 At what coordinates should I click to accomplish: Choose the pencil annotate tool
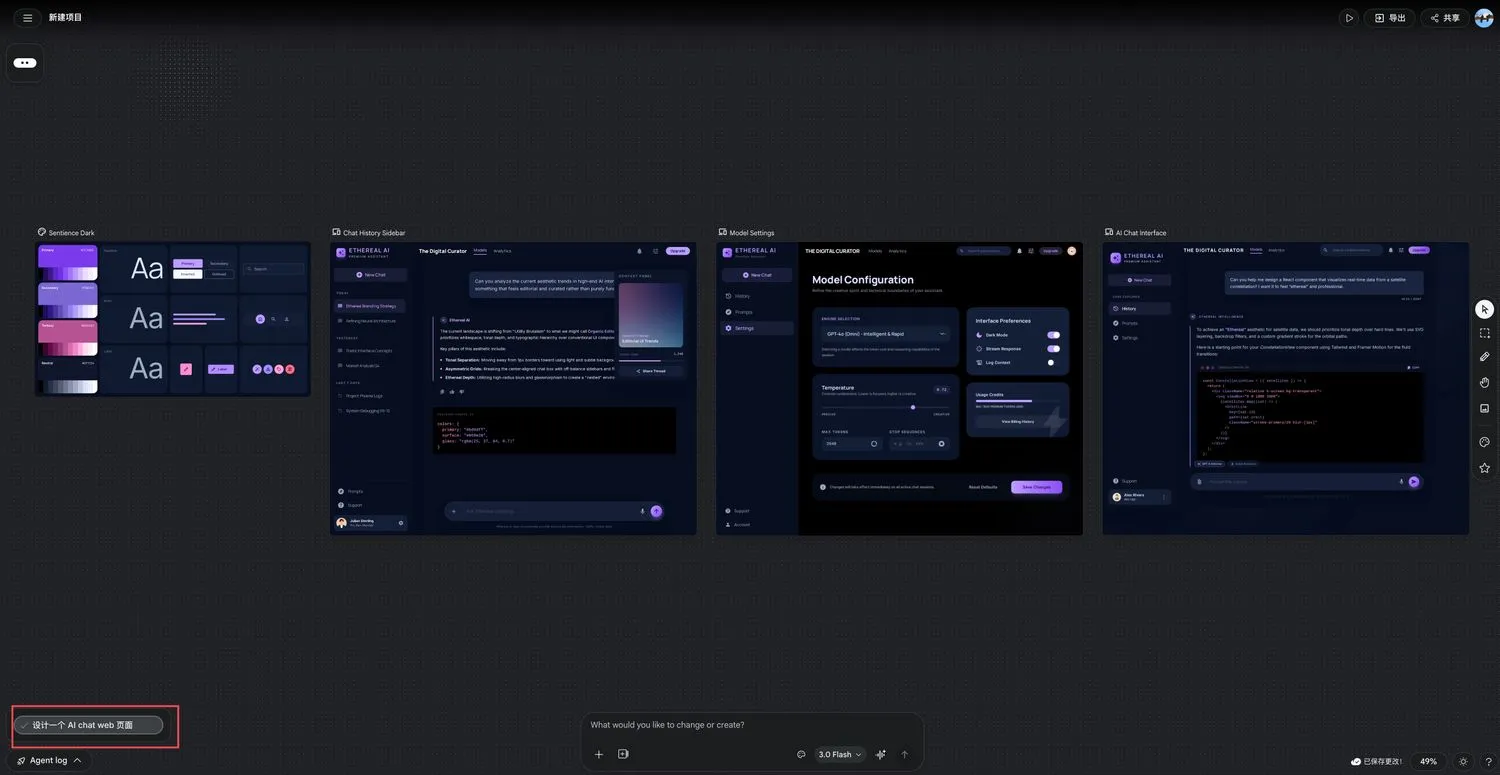1484,357
